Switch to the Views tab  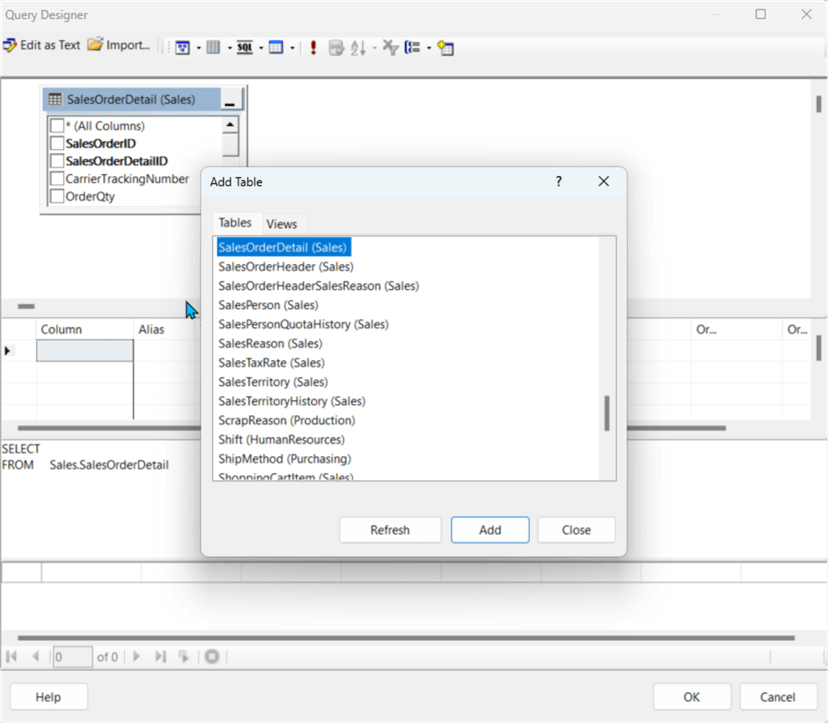coord(281,224)
